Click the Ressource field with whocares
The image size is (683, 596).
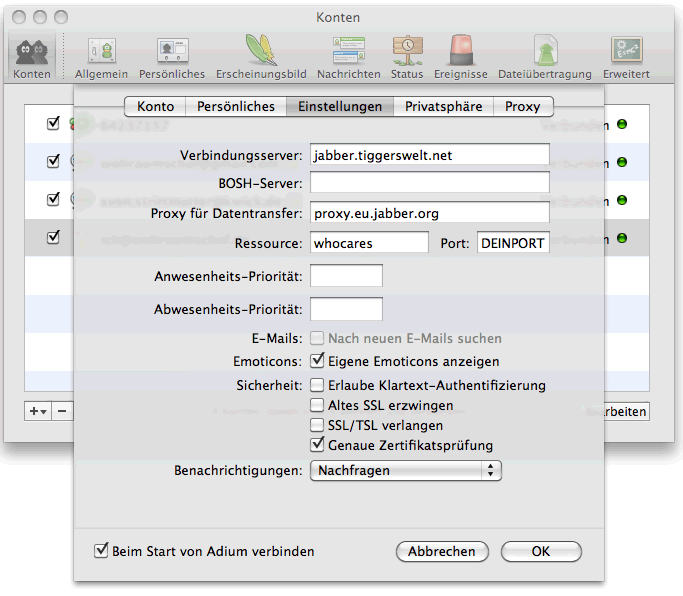(369, 243)
